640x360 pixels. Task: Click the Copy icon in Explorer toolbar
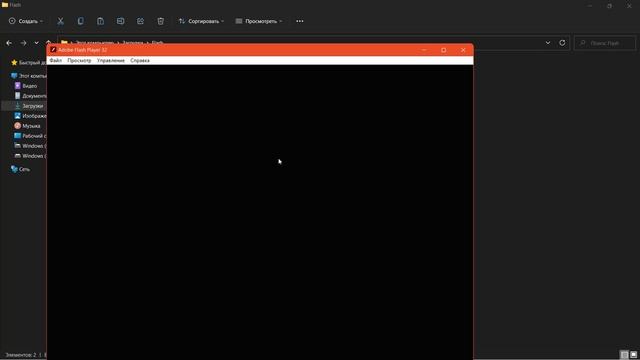pos(80,21)
